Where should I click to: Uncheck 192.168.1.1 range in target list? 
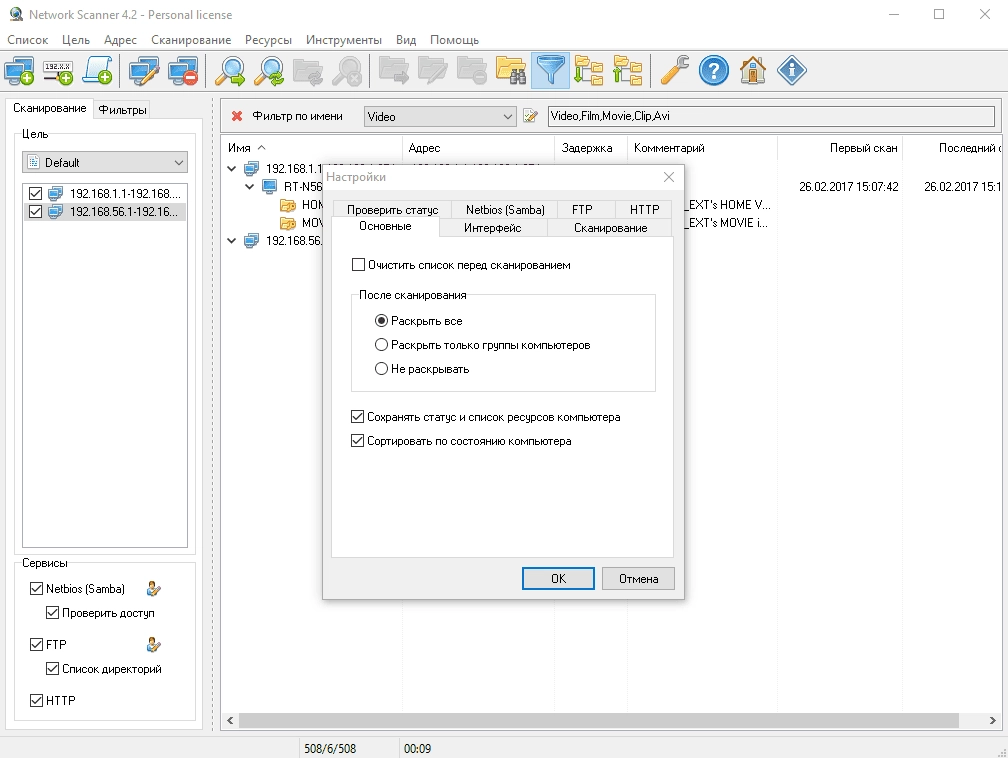click(35, 194)
